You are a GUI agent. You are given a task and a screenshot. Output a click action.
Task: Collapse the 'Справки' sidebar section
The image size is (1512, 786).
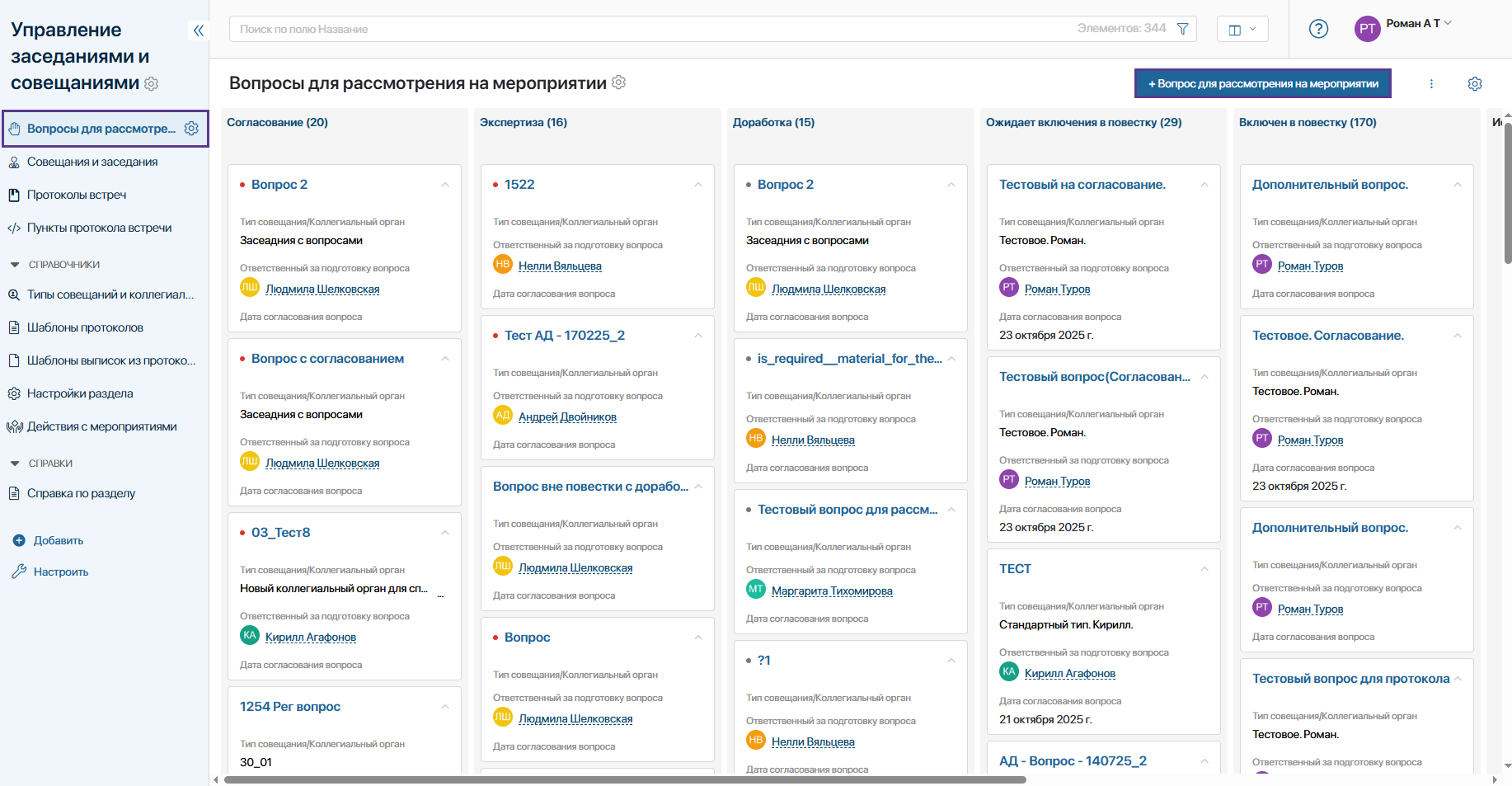15,464
